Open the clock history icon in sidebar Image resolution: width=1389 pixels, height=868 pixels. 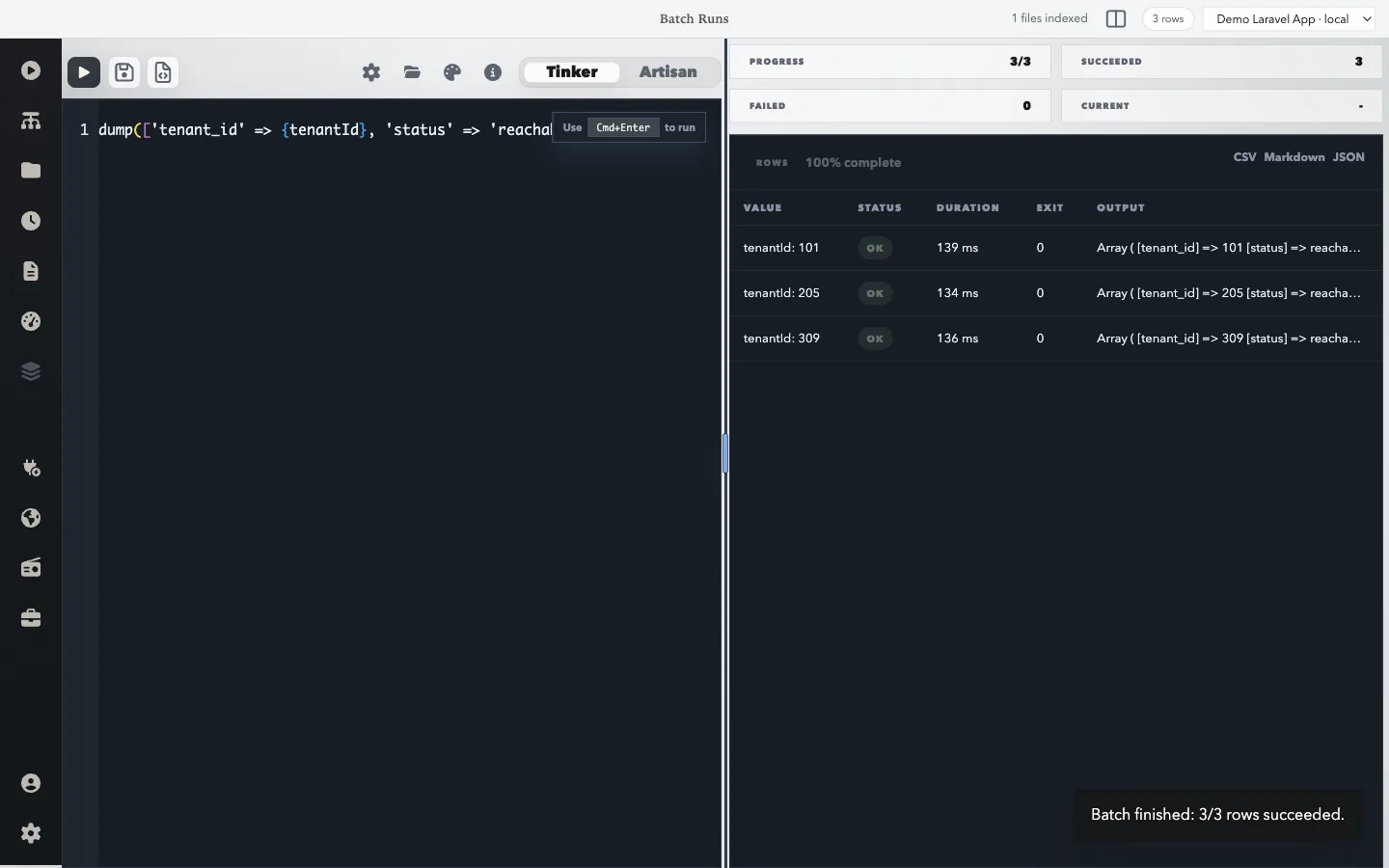point(31,221)
